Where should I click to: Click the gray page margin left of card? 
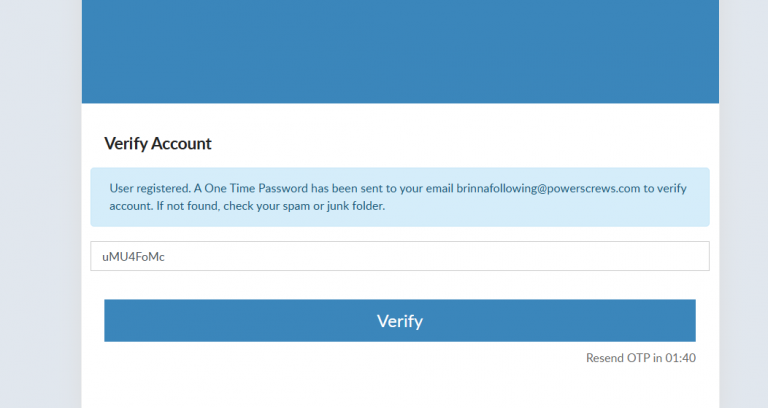coord(41,204)
